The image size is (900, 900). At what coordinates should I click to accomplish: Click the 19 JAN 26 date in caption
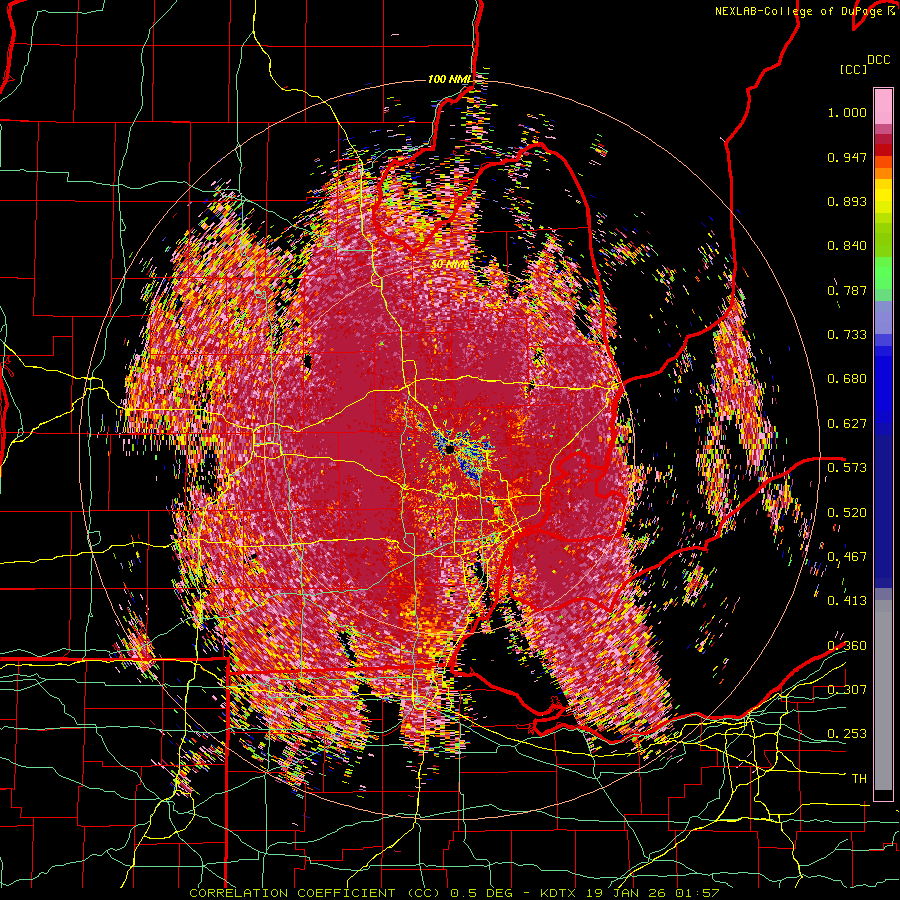tap(626, 893)
